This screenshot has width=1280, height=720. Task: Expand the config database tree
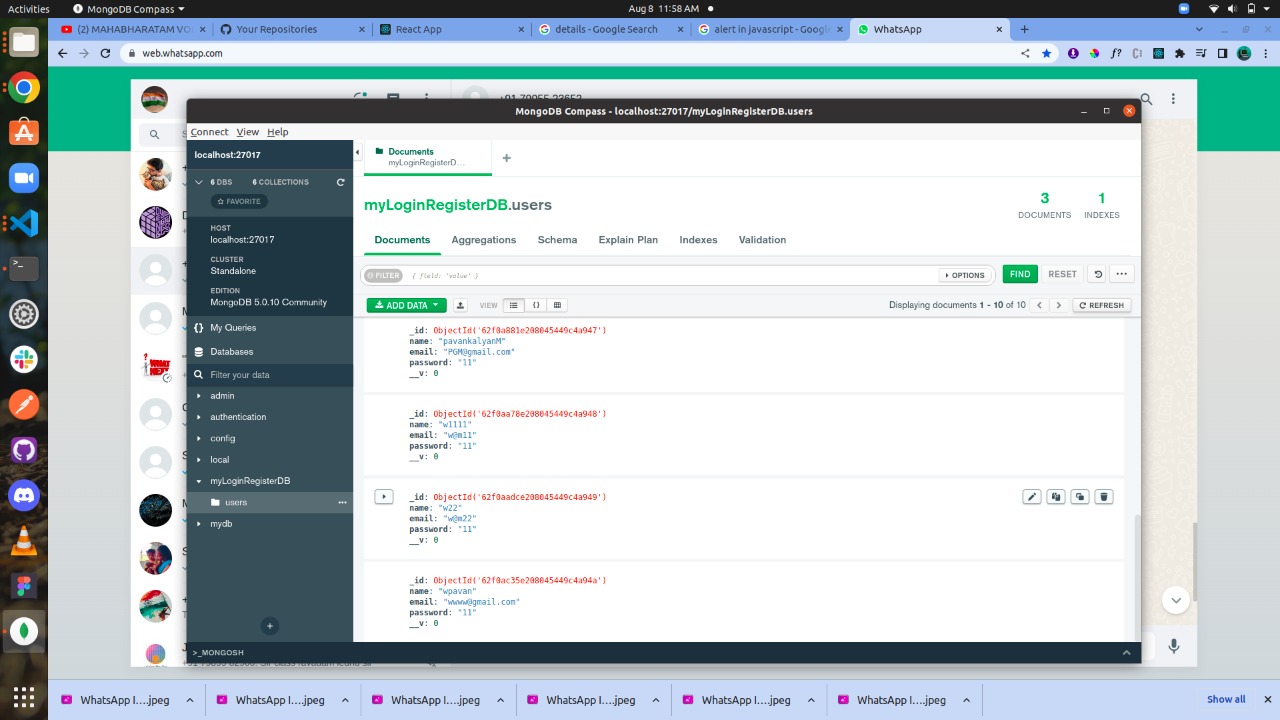point(199,438)
